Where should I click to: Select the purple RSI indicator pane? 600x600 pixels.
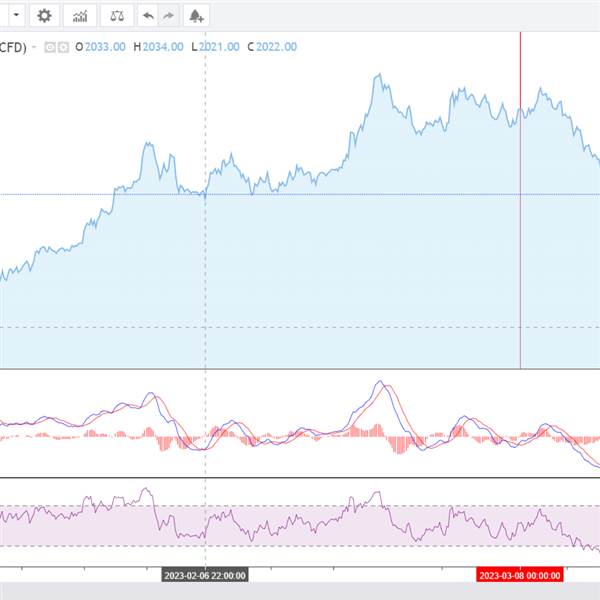pyautogui.click(x=300, y=525)
